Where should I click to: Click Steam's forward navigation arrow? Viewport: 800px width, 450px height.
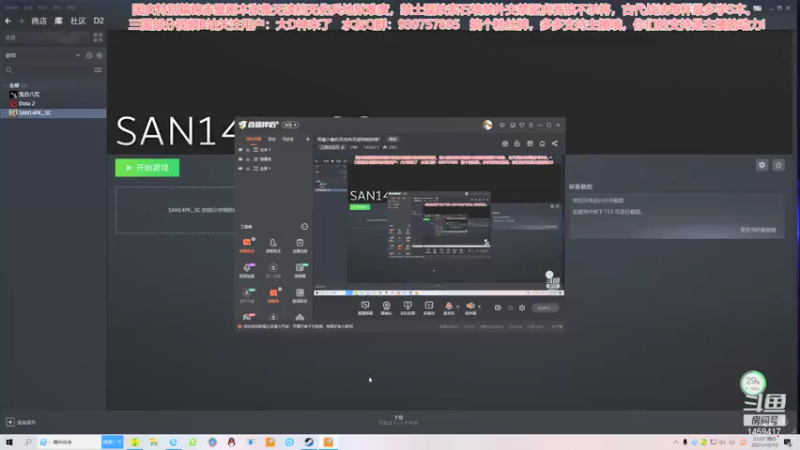pos(21,21)
